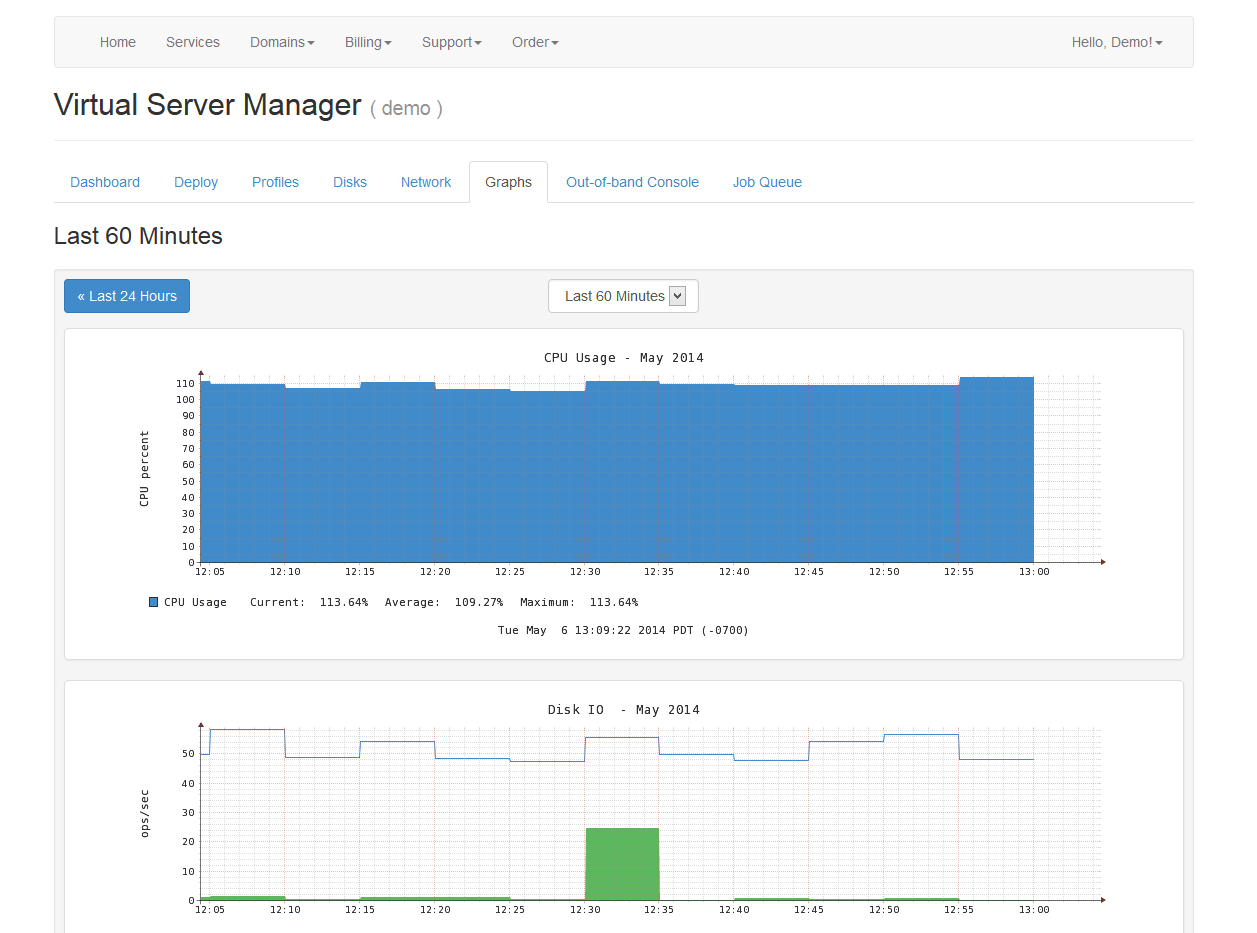Click the blue CPU Usage legend swatch
1257x933 pixels.
click(153, 602)
